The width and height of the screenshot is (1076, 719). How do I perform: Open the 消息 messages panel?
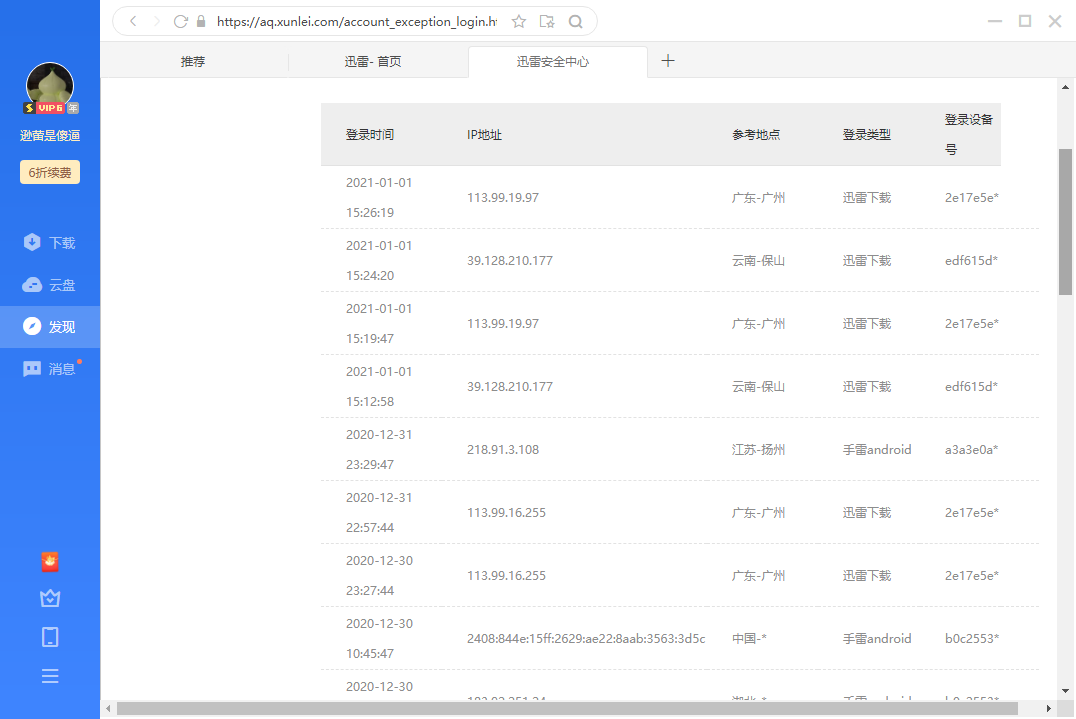pyautogui.click(x=50, y=368)
